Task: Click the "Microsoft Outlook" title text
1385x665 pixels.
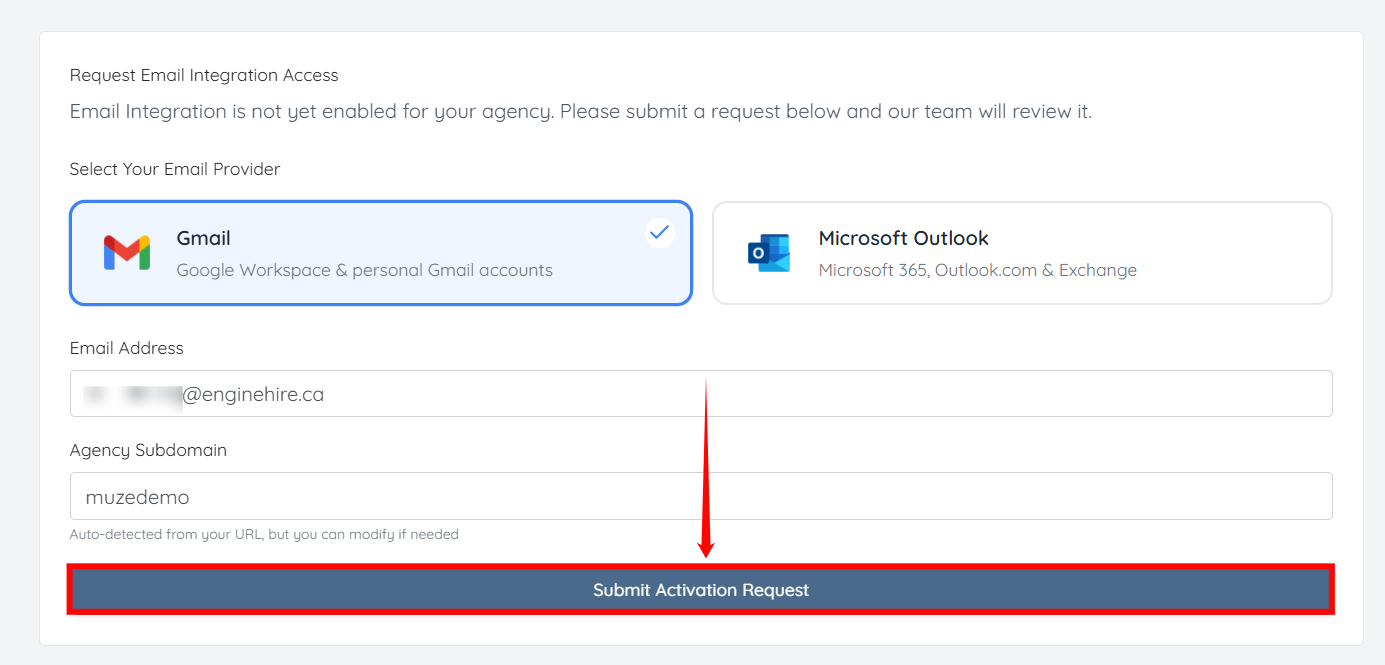Action: tap(903, 238)
